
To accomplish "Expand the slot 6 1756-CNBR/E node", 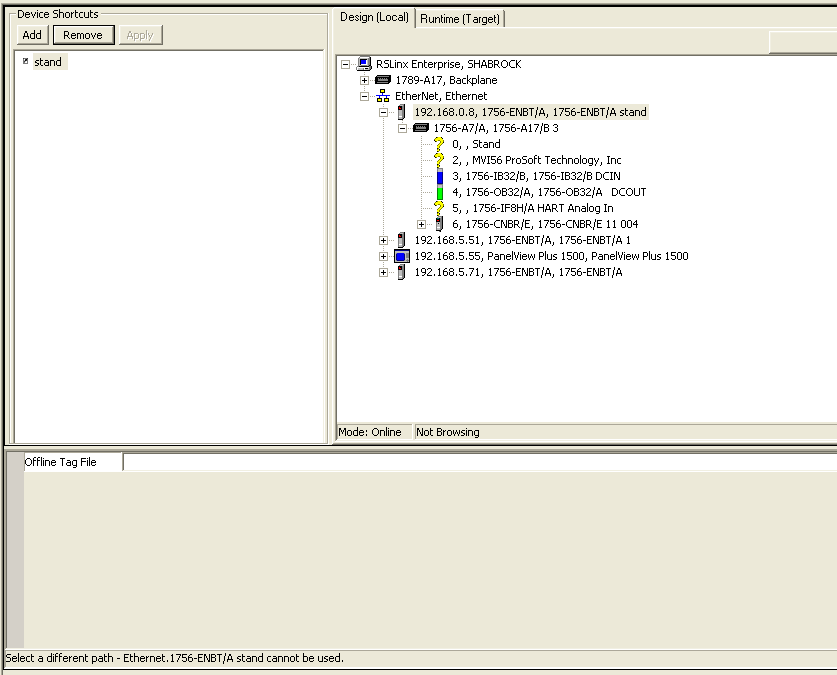I will pos(421,225).
